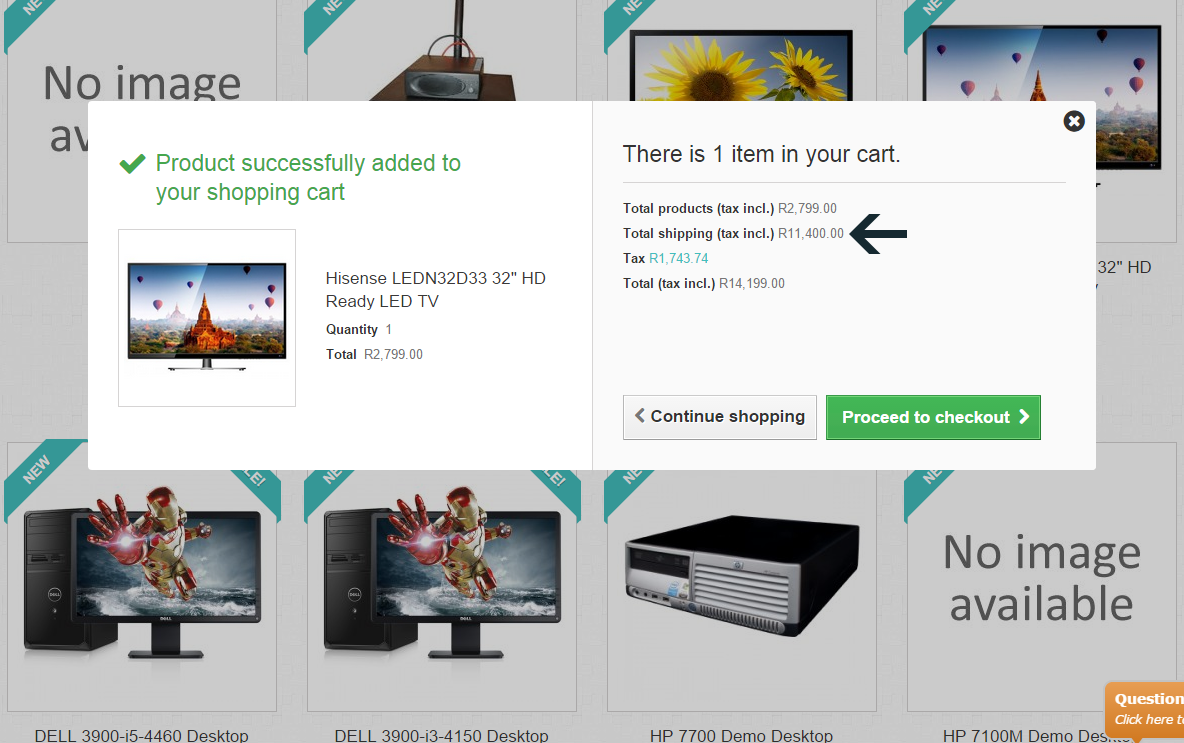The height and width of the screenshot is (743, 1184).
Task: Open Hisense TV thumbnail in popup
Action: click(x=207, y=318)
